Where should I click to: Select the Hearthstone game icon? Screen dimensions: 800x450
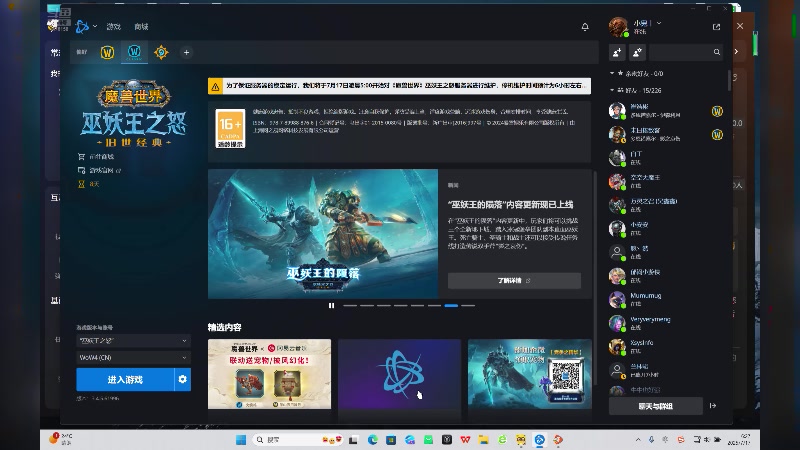[161, 52]
